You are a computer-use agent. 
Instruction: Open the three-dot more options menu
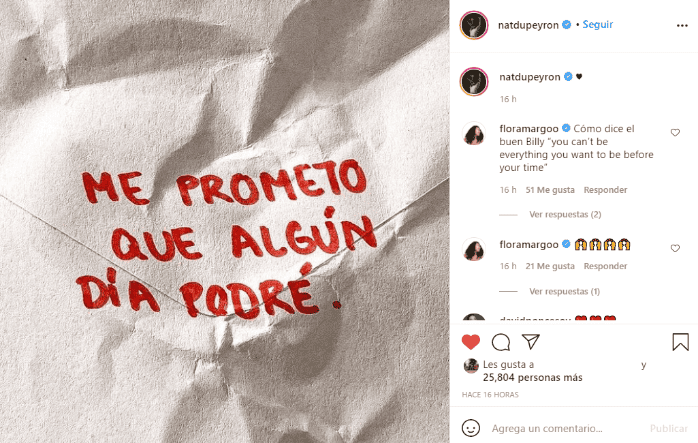click(x=682, y=26)
